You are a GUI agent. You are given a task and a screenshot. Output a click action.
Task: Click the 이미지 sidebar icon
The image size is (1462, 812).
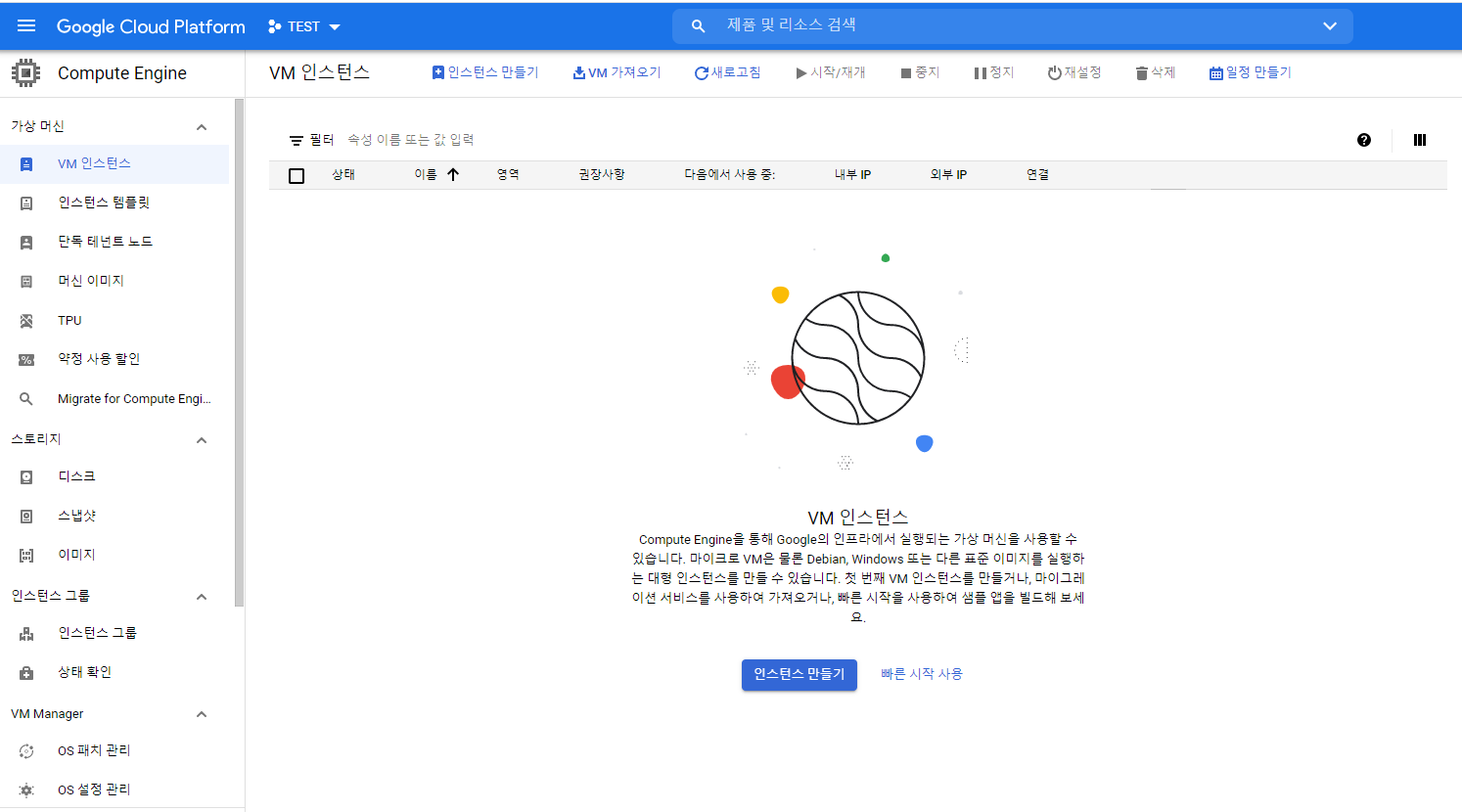tap(26, 556)
